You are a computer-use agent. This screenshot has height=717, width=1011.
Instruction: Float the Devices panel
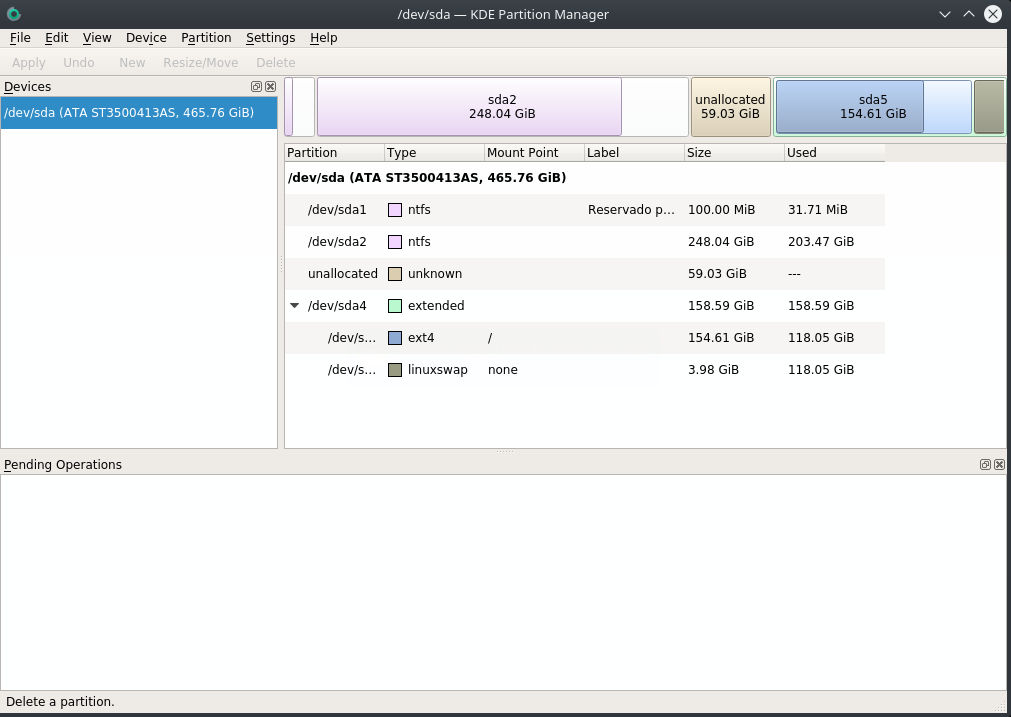pyautogui.click(x=256, y=87)
